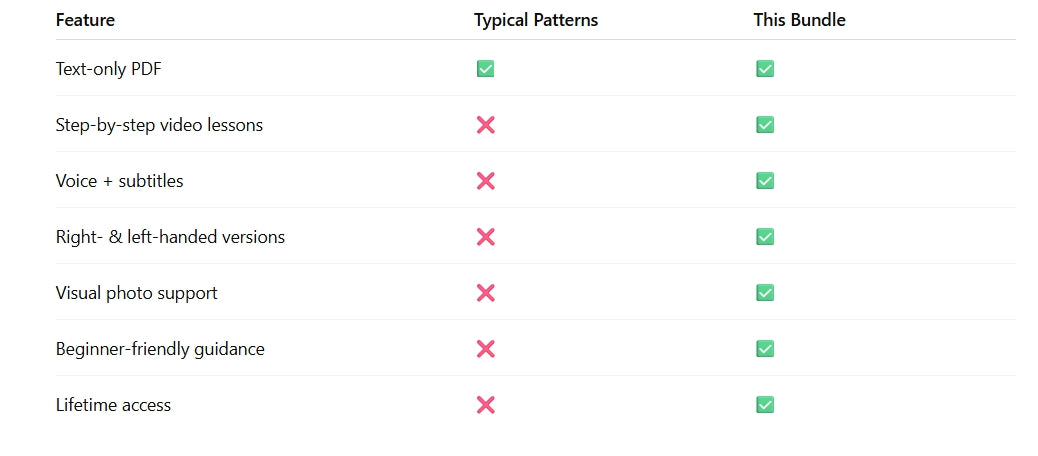Click red X for Right- & left-handed versions

point(485,237)
